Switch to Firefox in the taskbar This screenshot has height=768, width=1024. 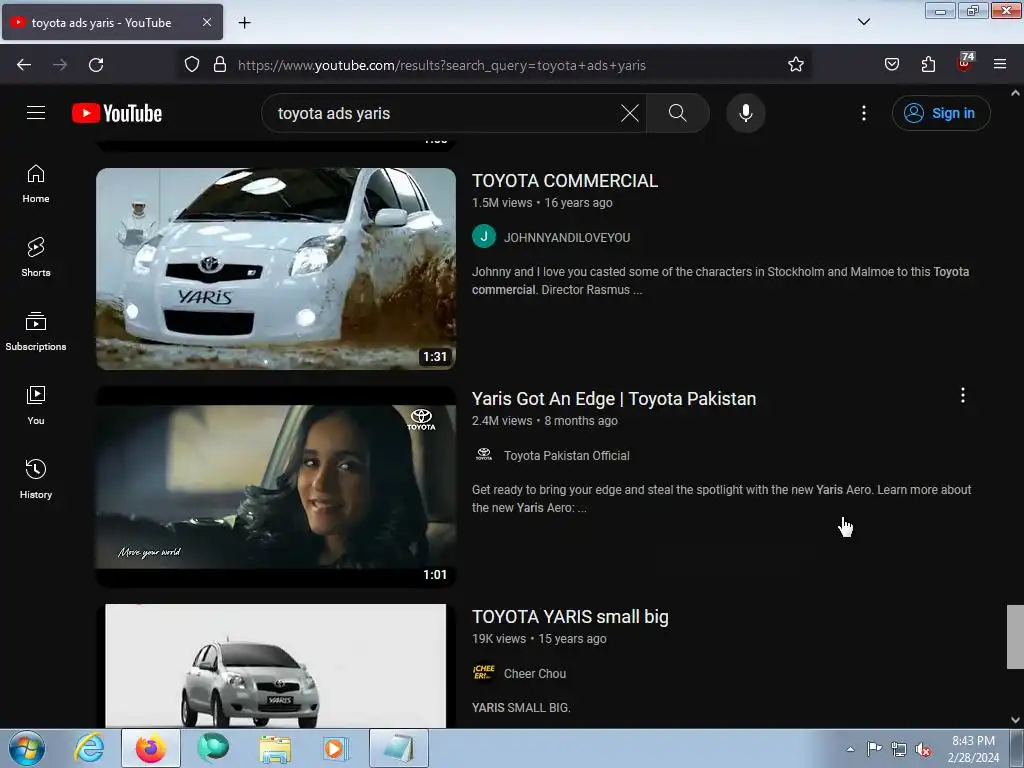151,748
